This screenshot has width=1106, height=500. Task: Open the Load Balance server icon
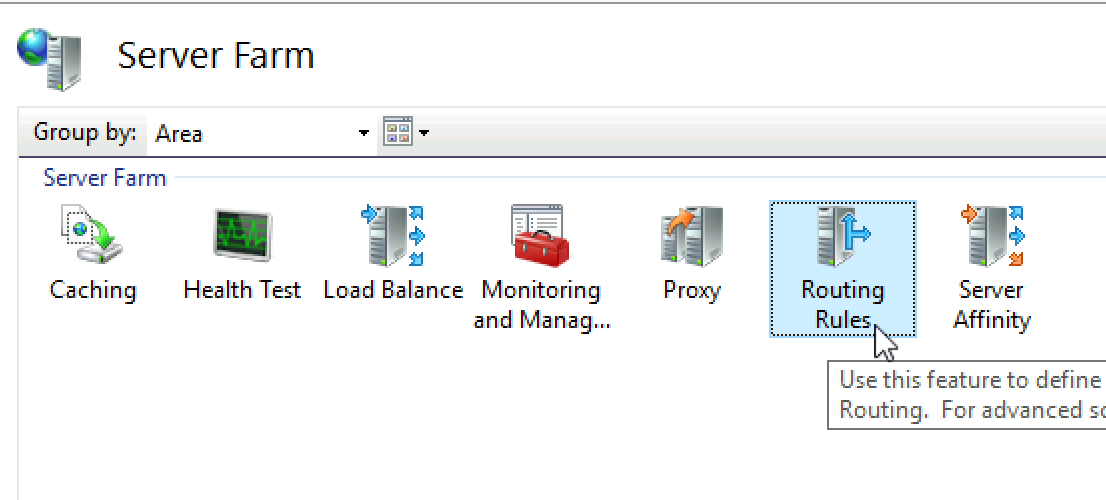point(392,235)
